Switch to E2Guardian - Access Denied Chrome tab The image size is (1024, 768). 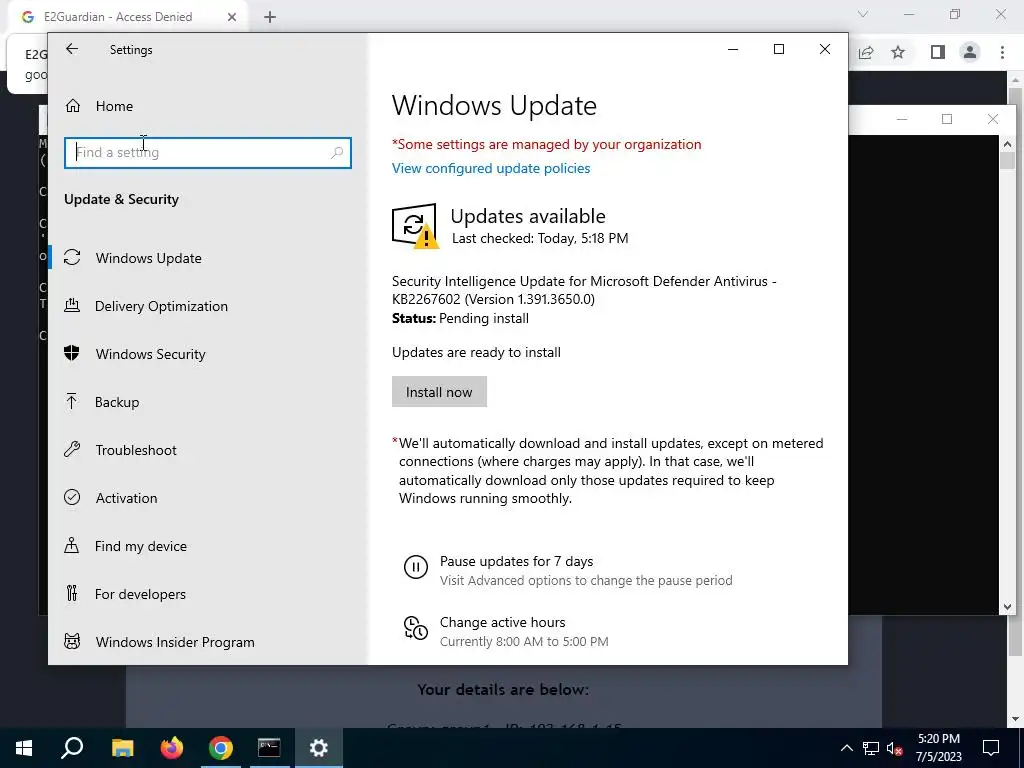click(118, 17)
